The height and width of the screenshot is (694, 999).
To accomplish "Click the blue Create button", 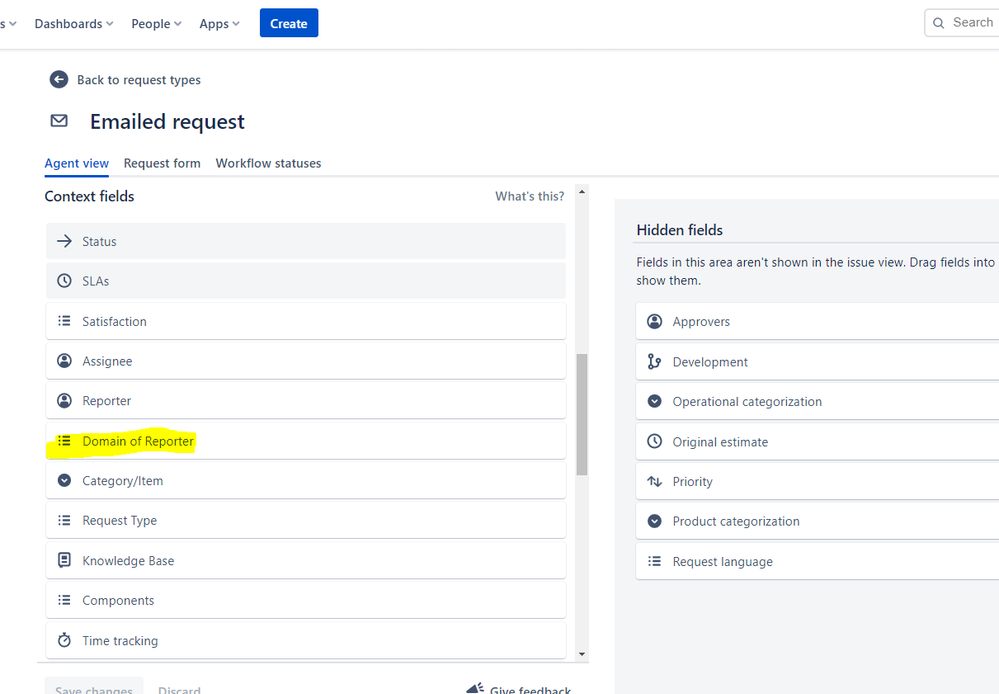I will click(289, 23).
